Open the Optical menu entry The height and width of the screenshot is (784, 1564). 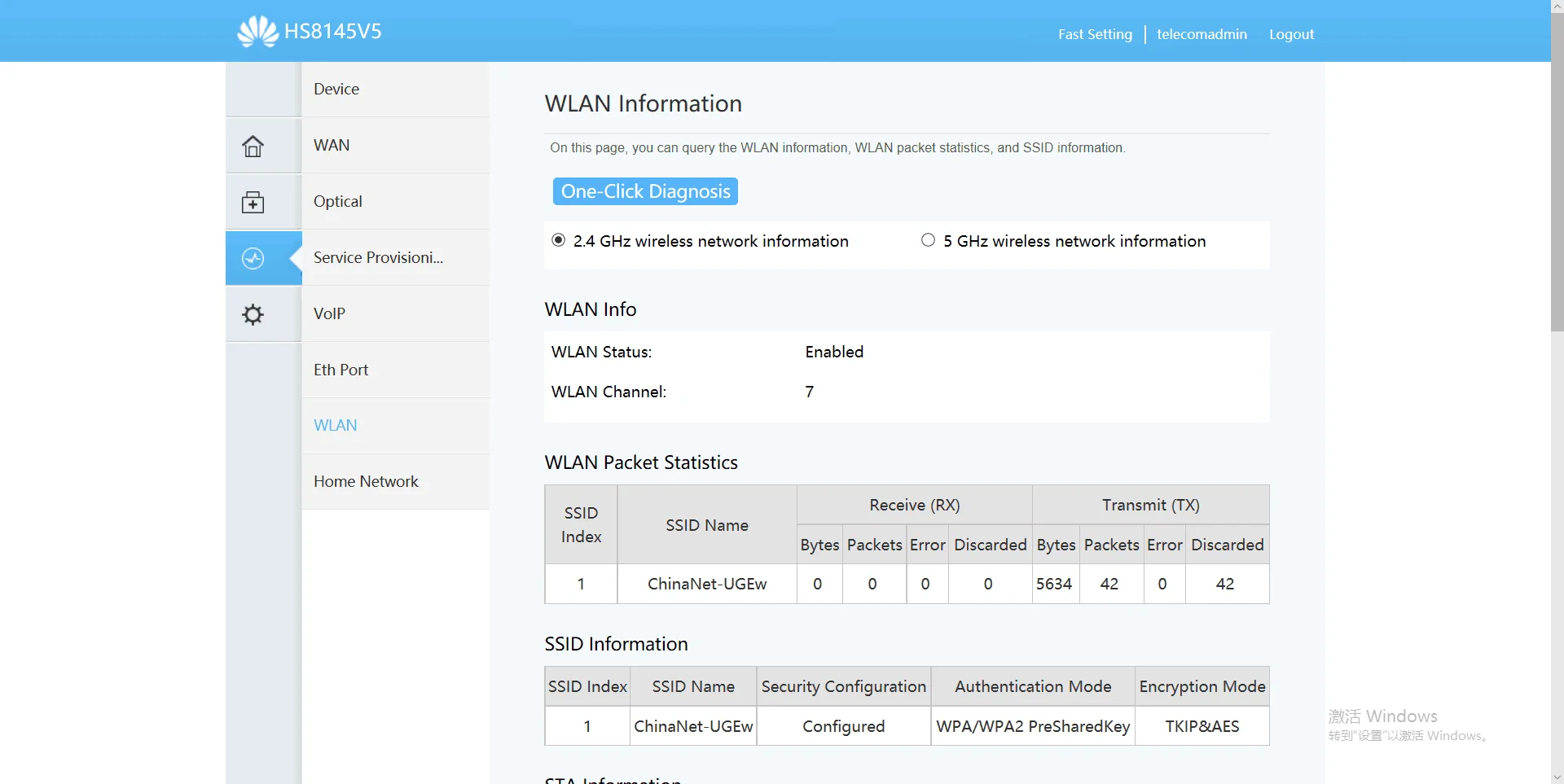[x=338, y=201]
